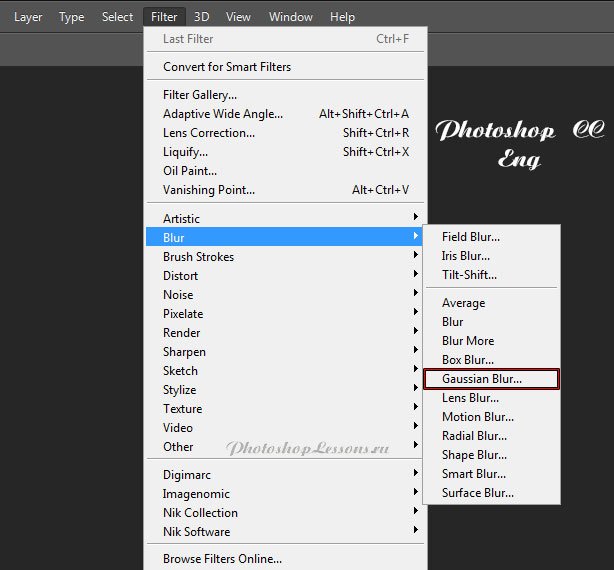Choose Tilt-Shift blur
The image size is (614, 570).
(469, 275)
